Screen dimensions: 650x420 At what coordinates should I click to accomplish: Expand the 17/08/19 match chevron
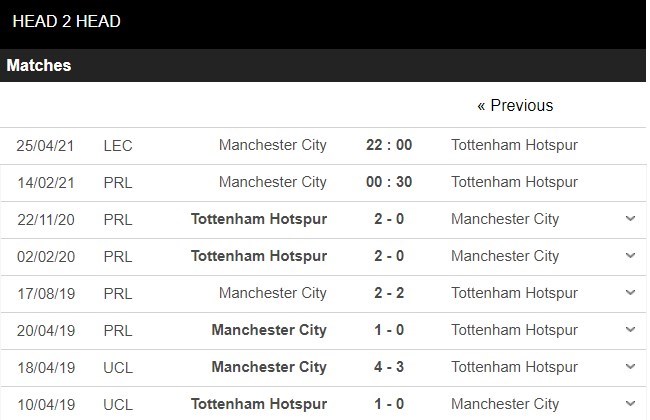(x=630, y=293)
